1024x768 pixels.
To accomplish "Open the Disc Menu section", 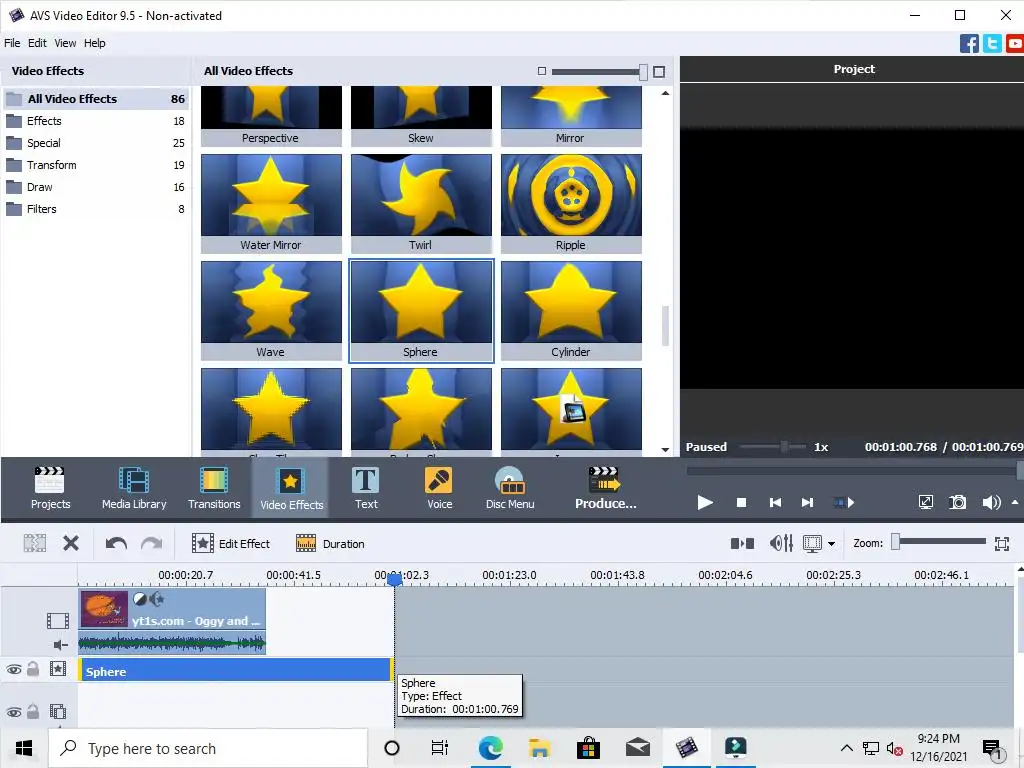I will click(x=510, y=488).
